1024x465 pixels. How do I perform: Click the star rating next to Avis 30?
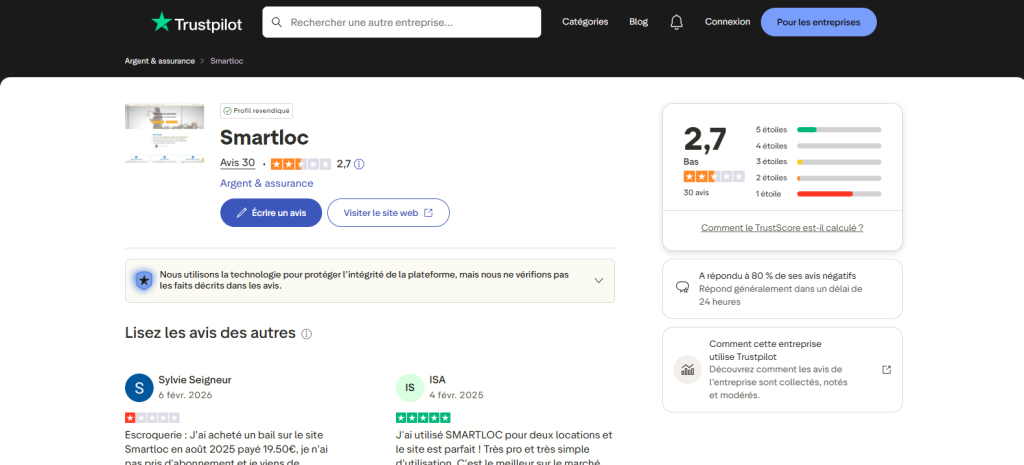301,164
